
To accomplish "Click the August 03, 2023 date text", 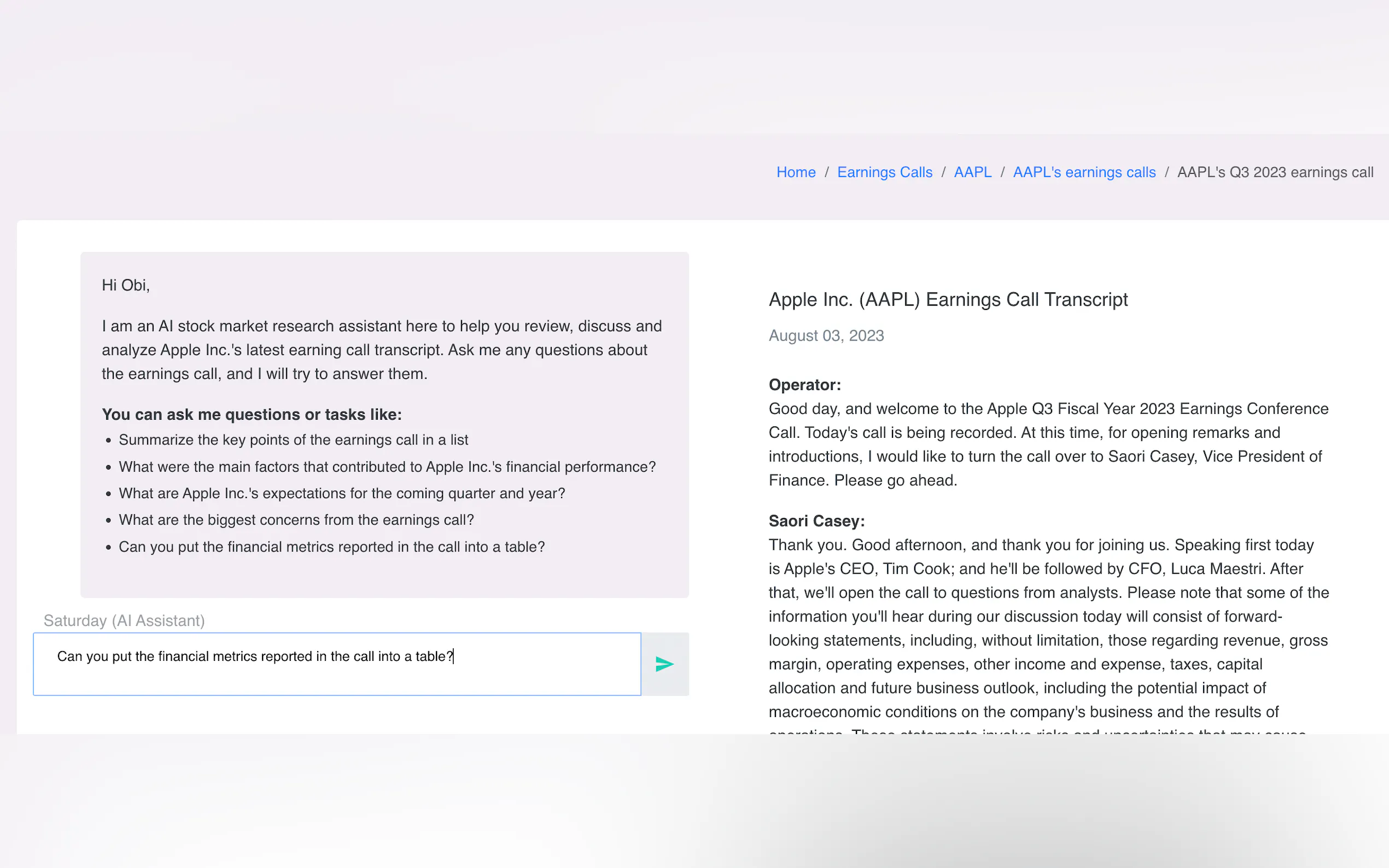I will [826, 335].
